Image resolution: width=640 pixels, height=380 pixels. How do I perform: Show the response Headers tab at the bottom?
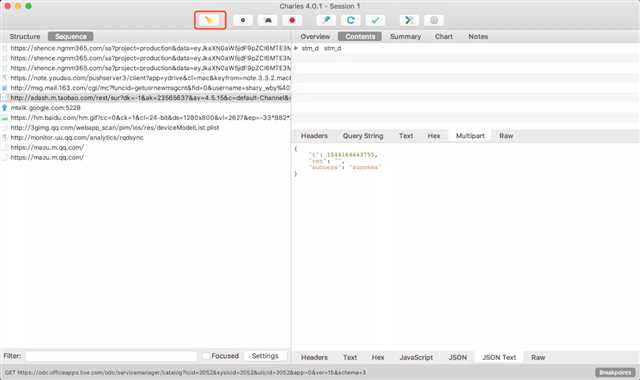click(314, 357)
